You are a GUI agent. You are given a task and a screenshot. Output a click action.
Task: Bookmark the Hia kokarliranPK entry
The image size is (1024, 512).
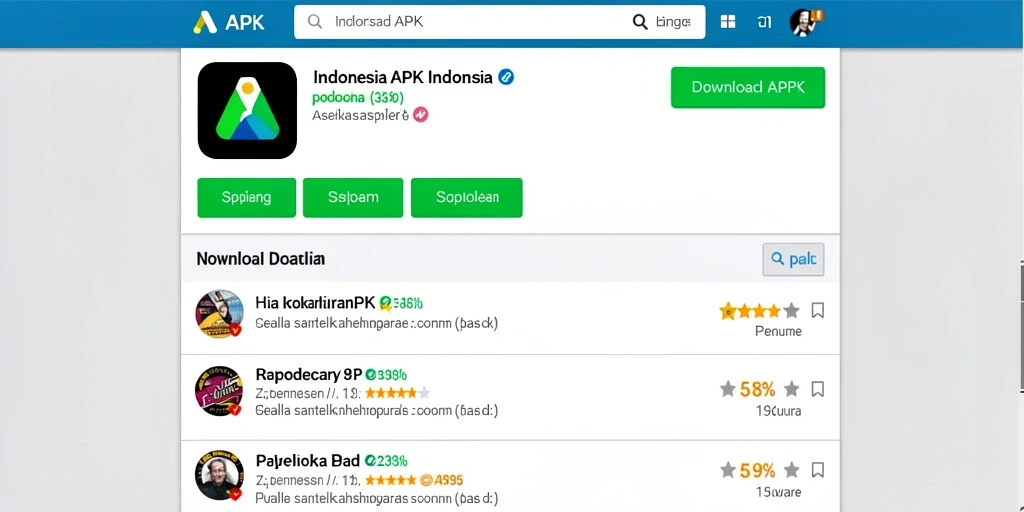tap(817, 310)
